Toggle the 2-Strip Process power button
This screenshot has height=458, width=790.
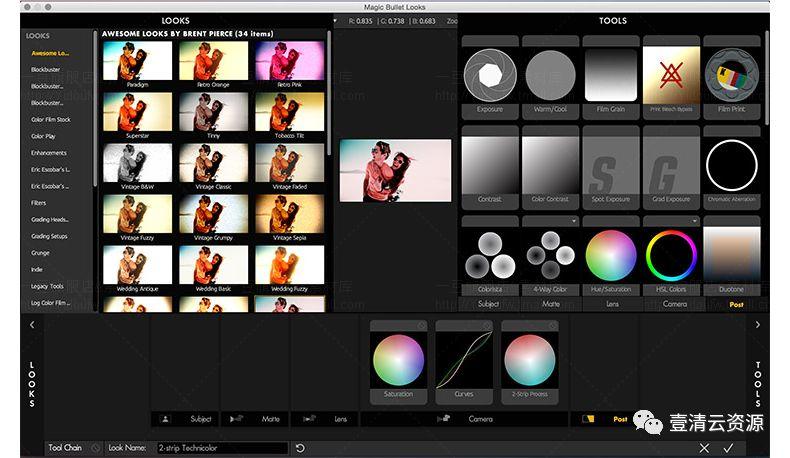(552, 326)
